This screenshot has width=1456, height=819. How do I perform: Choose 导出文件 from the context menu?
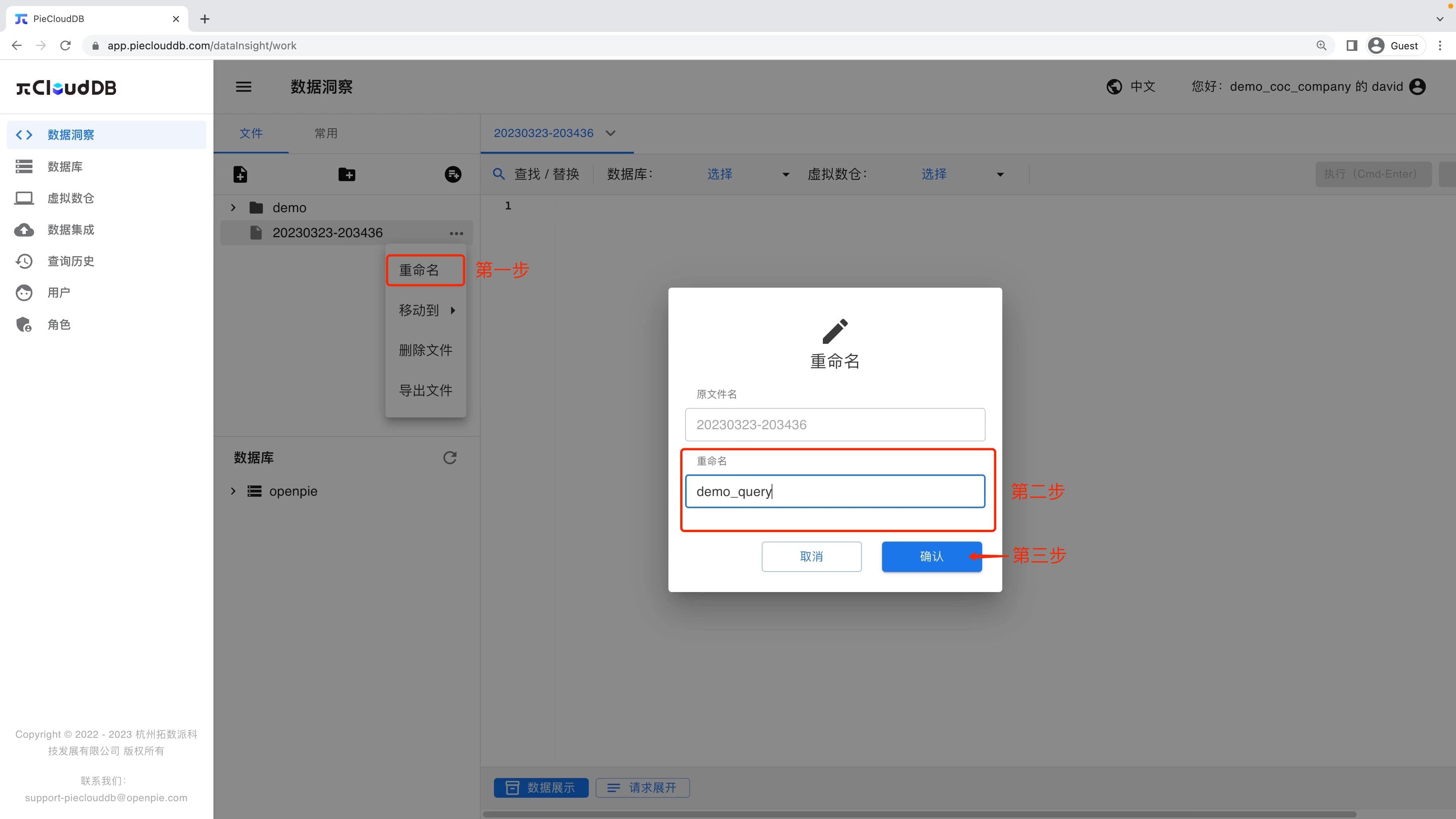425,390
